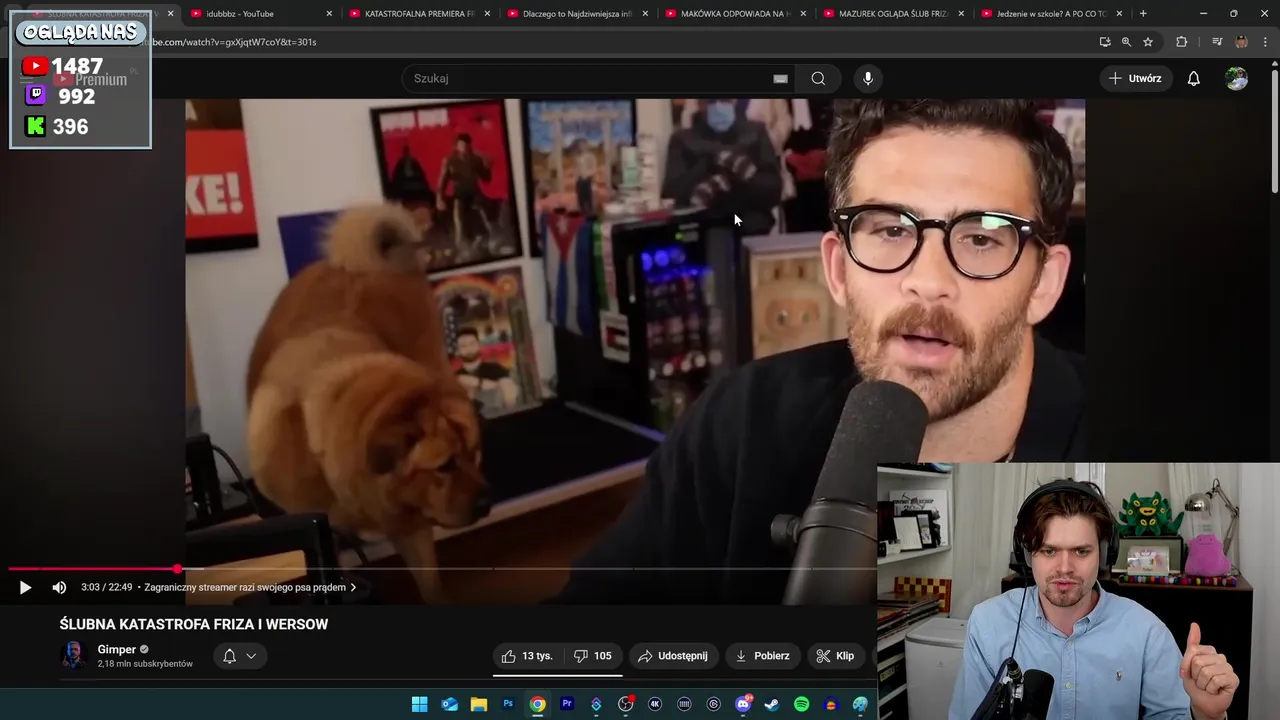The width and height of the screenshot is (1280, 720).
Task: Dislike the video showing 105
Action: click(x=592, y=656)
